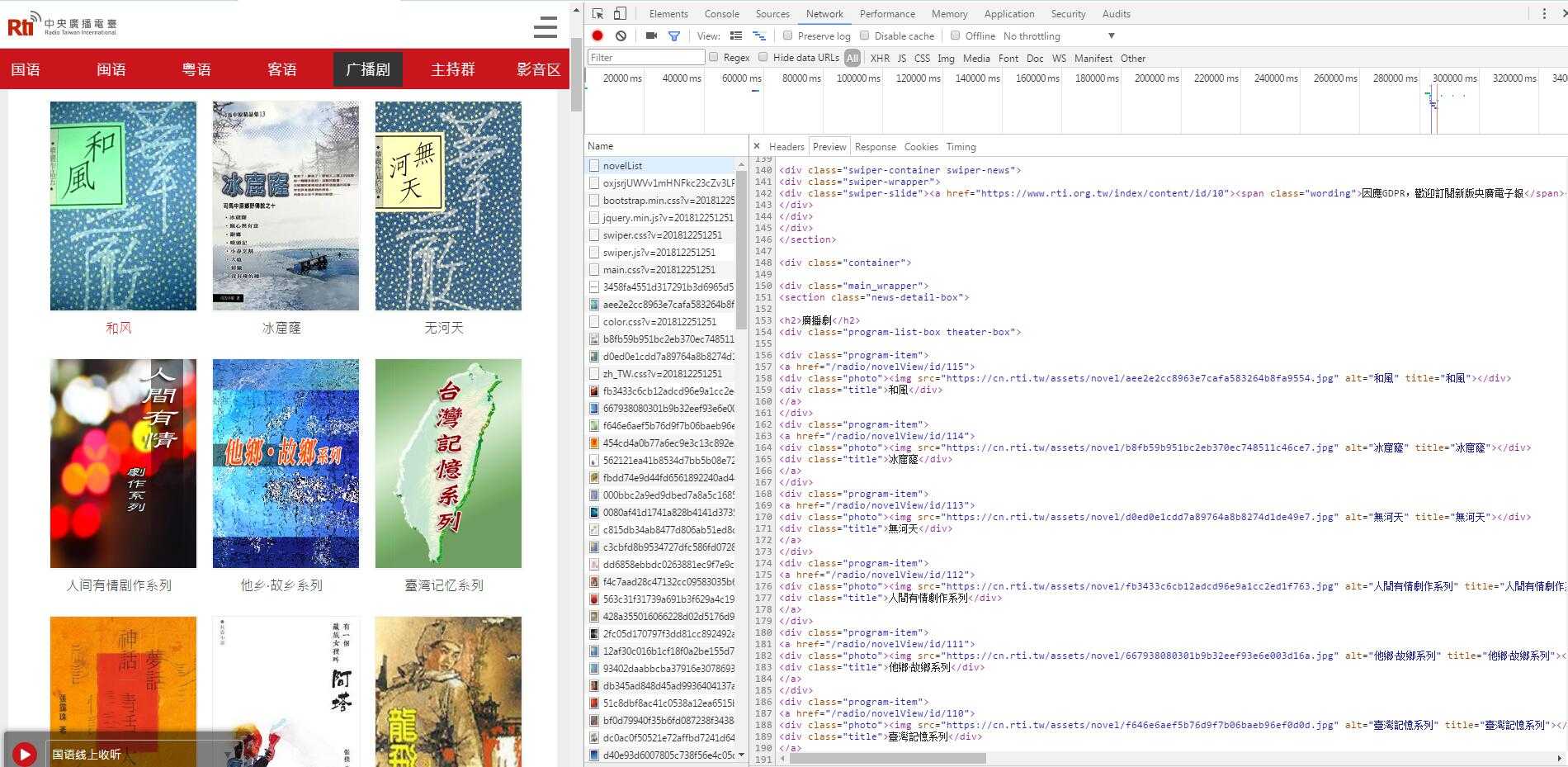Open 影音区 in the red nav bar
Image resolution: width=1568 pixels, height=767 pixels.
click(x=538, y=69)
